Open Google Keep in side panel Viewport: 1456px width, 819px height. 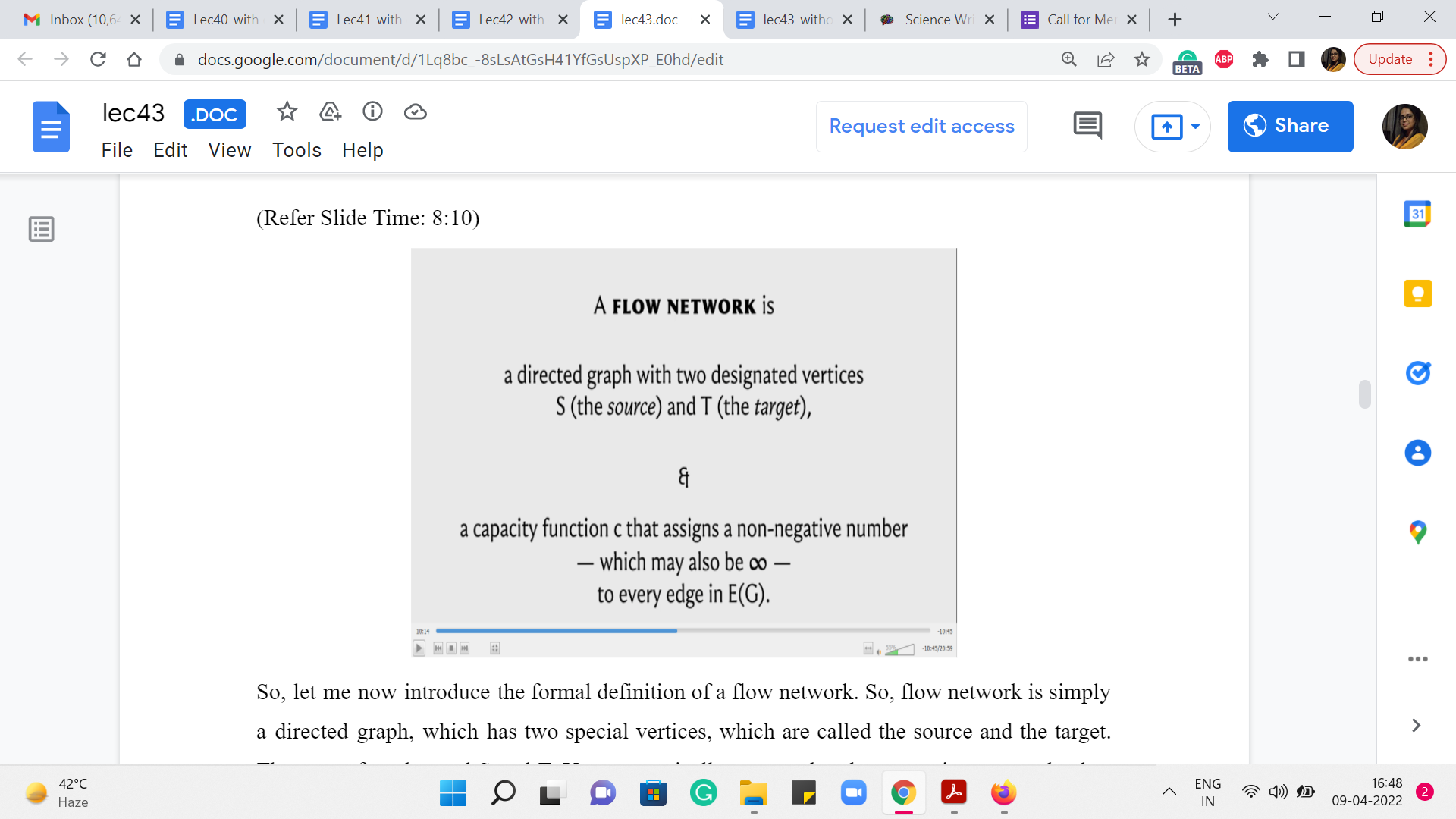(x=1417, y=293)
